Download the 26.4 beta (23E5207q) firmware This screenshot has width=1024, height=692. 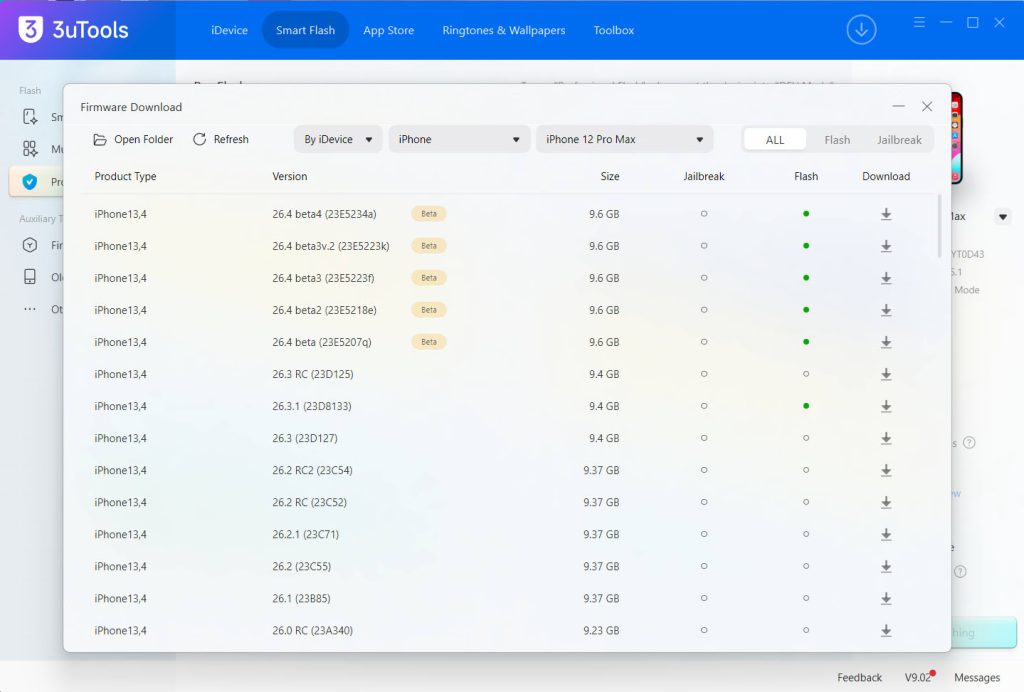coord(886,342)
